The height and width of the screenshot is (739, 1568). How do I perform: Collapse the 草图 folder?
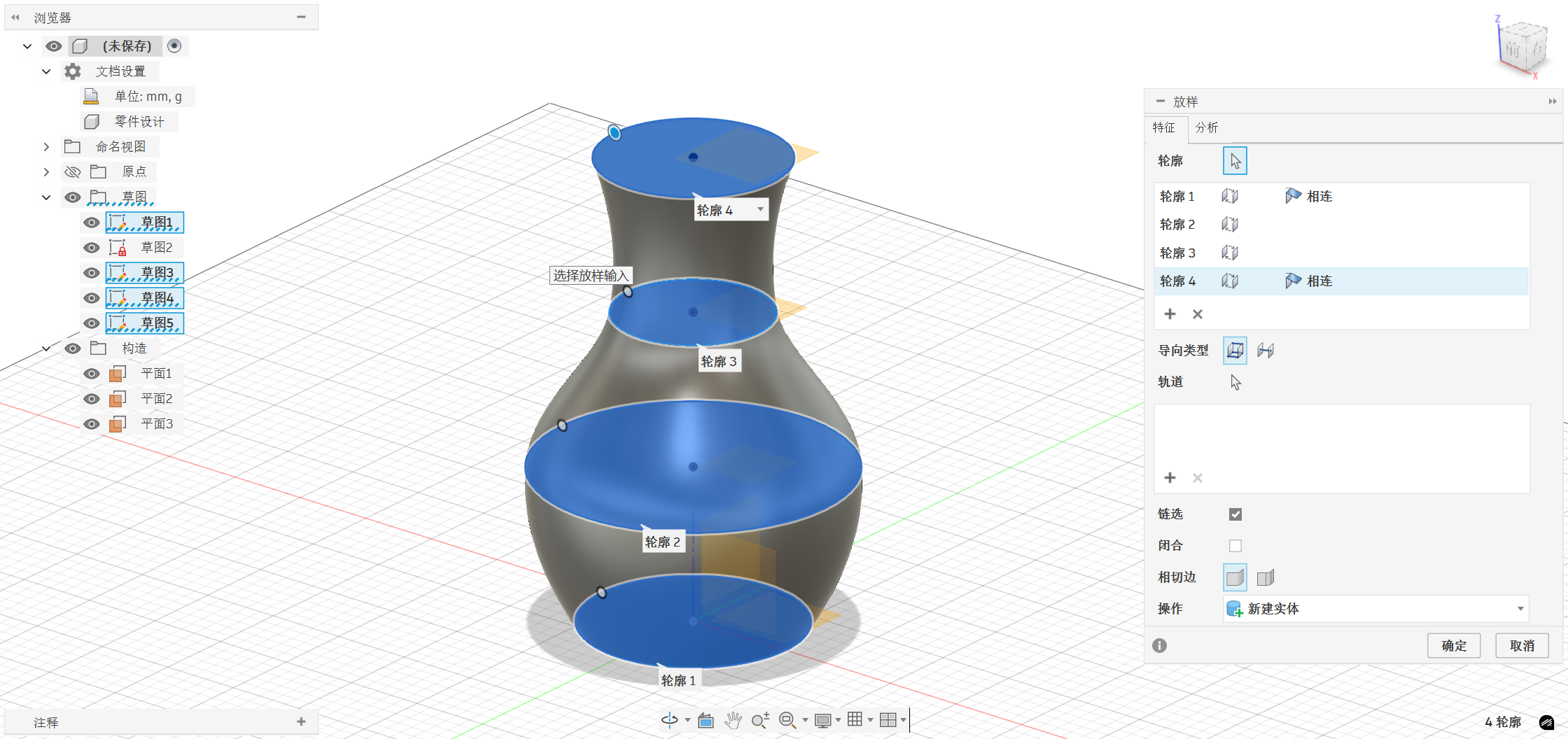click(x=46, y=197)
